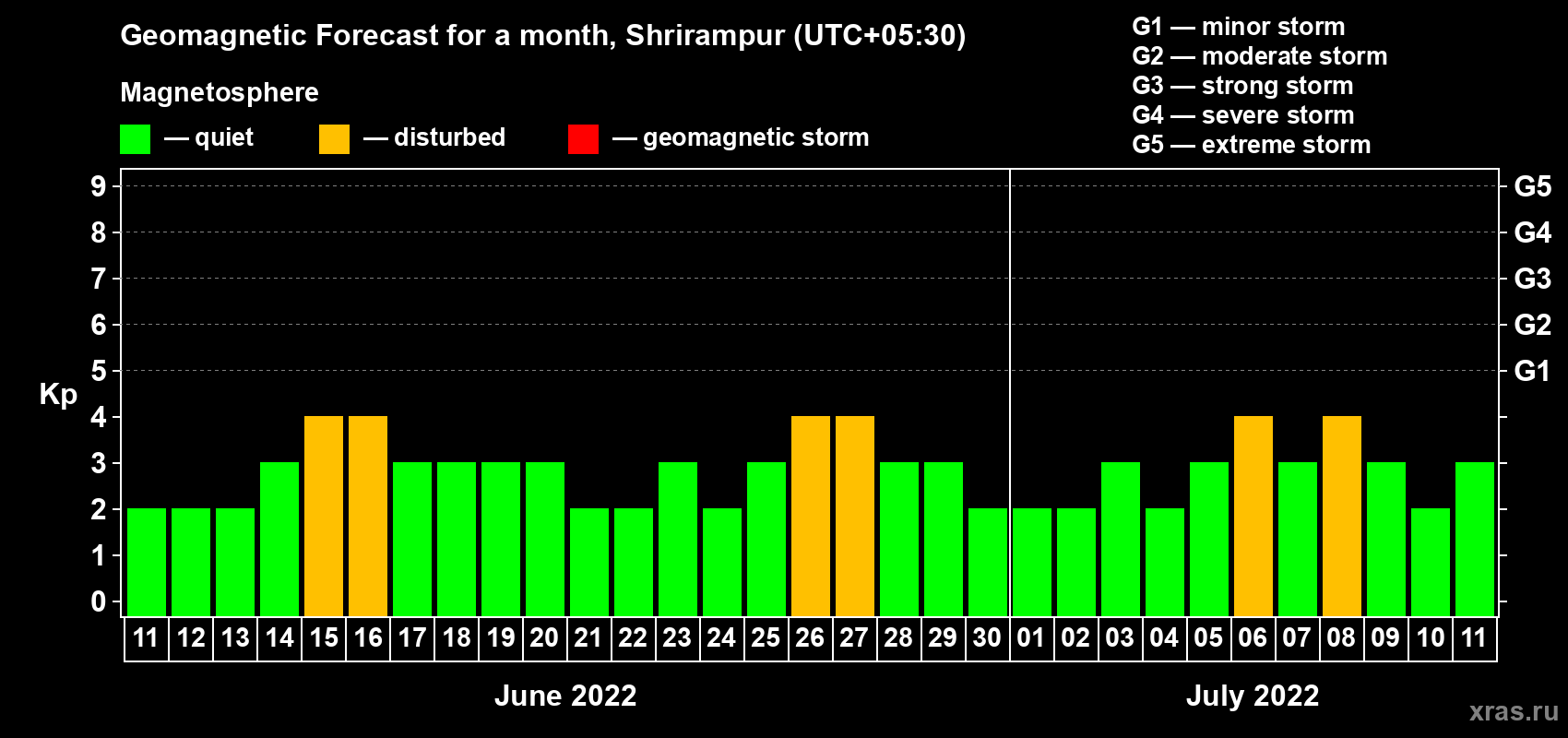This screenshot has width=1568, height=738.
Task: Select date cell 10 under July
Action: [x=1431, y=638]
